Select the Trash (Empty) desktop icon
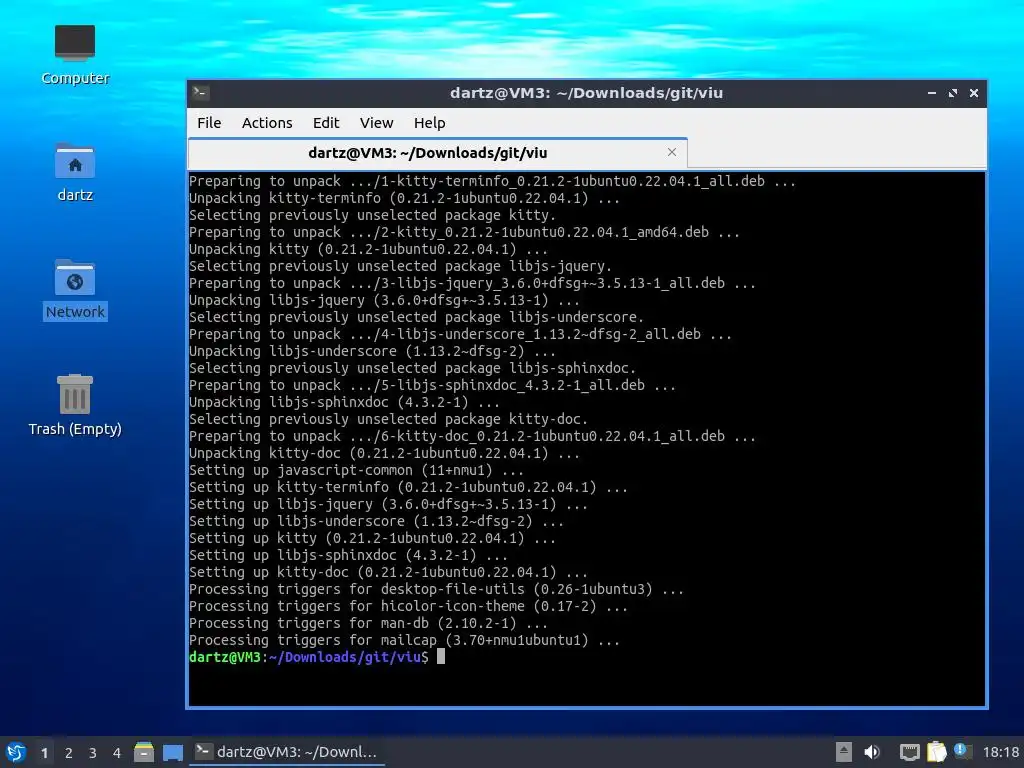The height and width of the screenshot is (768, 1024). (x=75, y=405)
